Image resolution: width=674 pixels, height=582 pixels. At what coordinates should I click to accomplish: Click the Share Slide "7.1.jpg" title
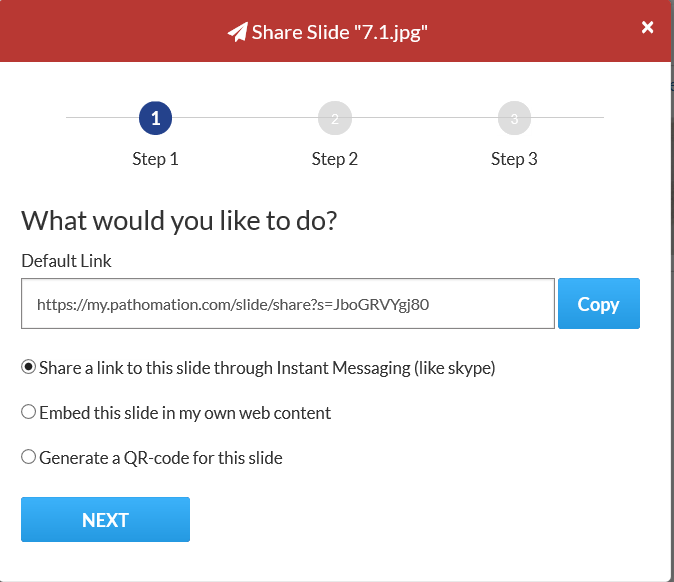click(340, 32)
